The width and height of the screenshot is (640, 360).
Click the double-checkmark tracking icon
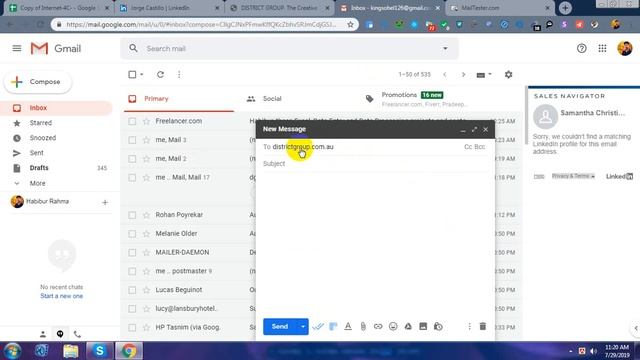point(318,327)
